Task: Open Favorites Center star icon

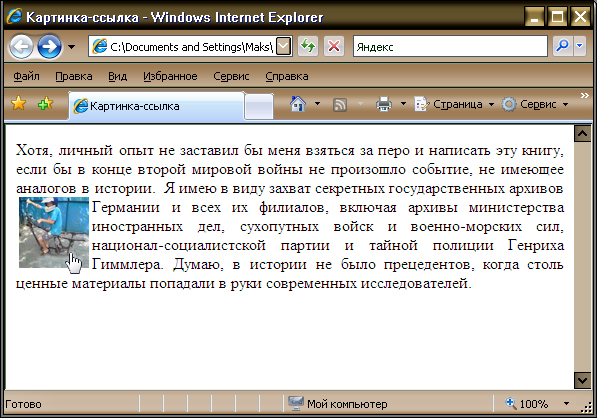Action: [x=18, y=104]
